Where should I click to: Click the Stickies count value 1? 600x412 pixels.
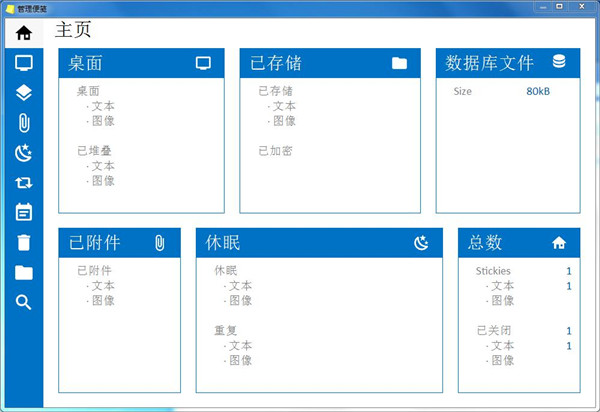569,271
